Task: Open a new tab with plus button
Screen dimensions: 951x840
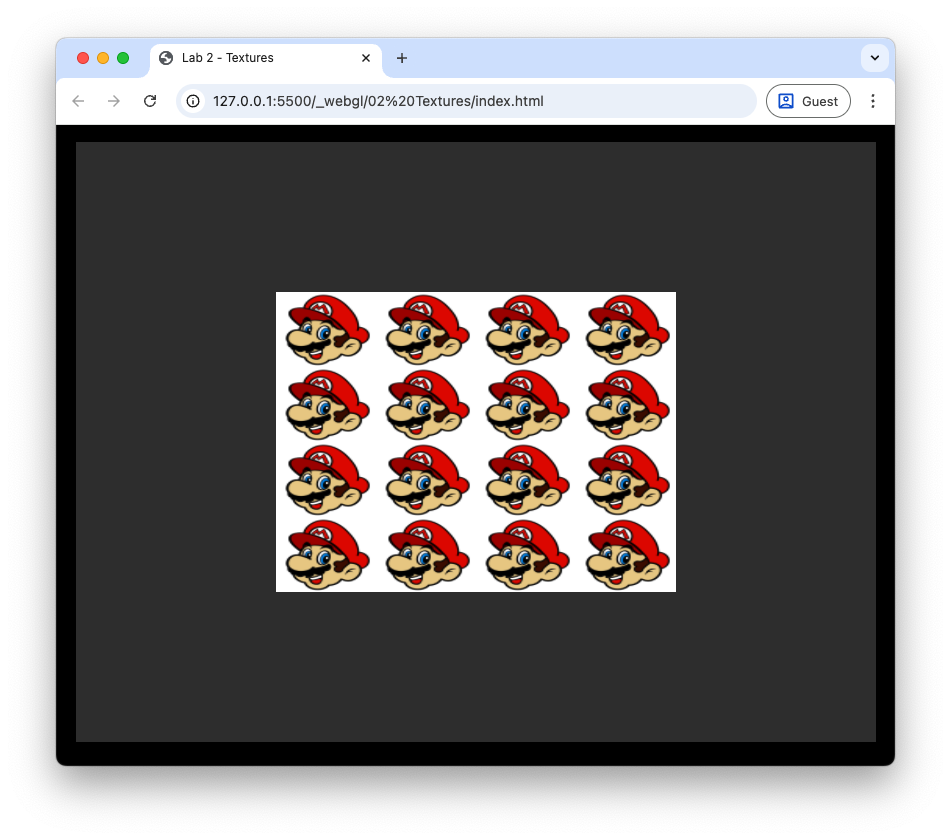Action: 402,58
